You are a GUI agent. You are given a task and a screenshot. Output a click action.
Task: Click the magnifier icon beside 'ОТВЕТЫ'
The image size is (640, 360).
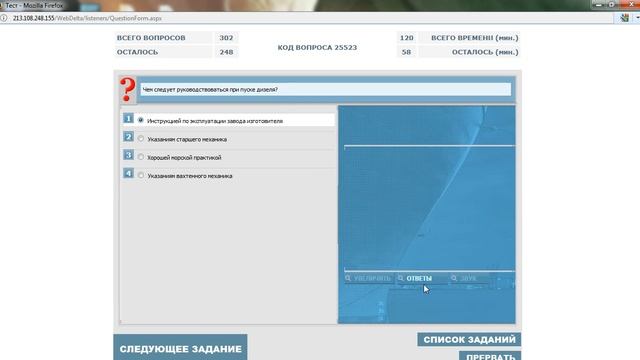(x=401, y=278)
